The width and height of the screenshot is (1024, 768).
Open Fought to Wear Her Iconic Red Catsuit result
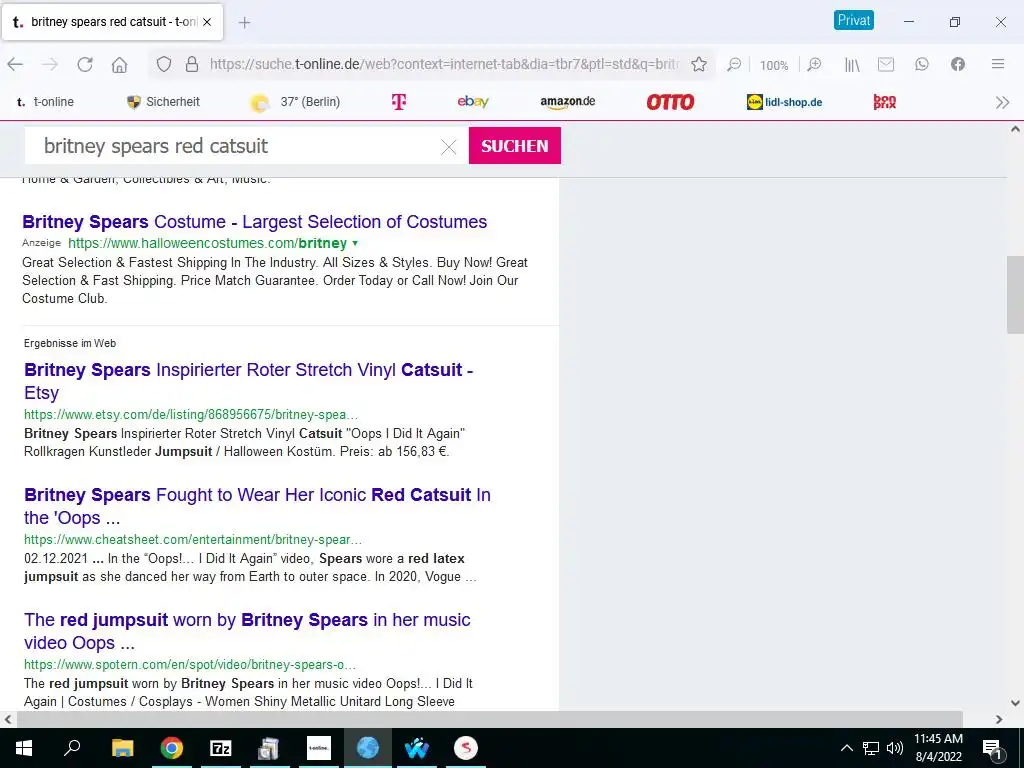coord(257,506)
